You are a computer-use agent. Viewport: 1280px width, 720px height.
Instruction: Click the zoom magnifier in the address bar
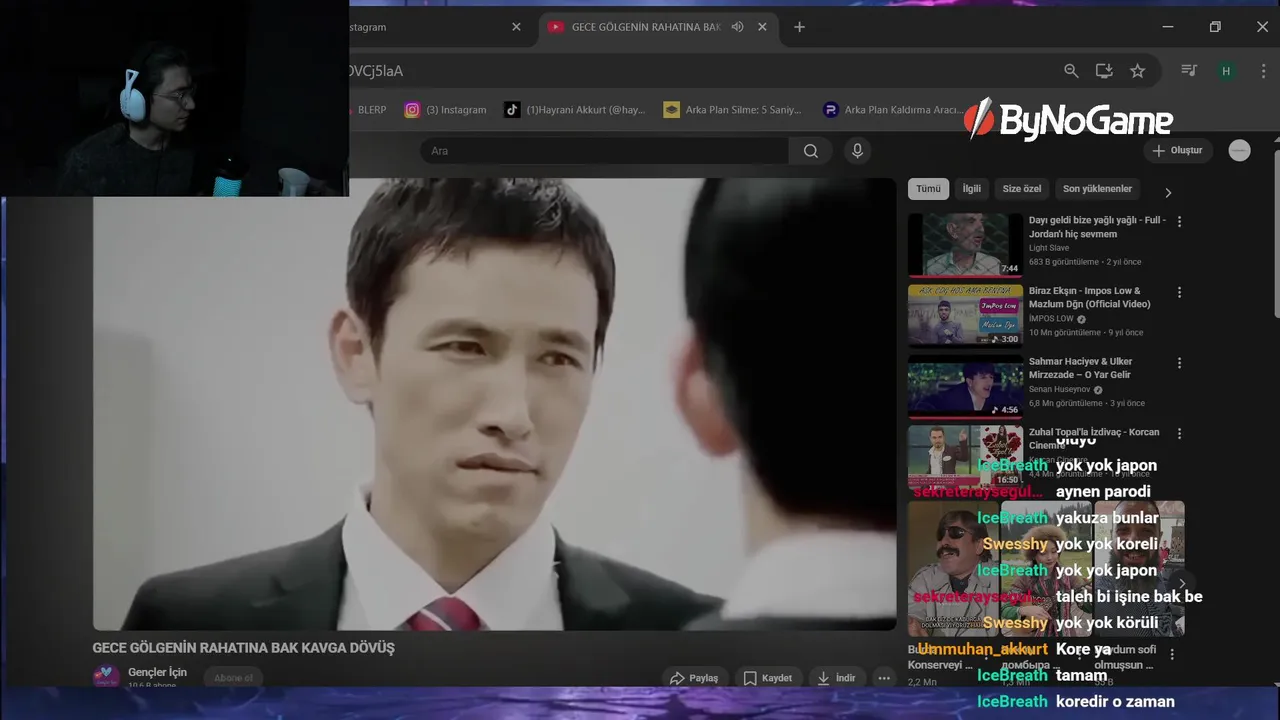pyautogui.click(x=1071, y=71)
